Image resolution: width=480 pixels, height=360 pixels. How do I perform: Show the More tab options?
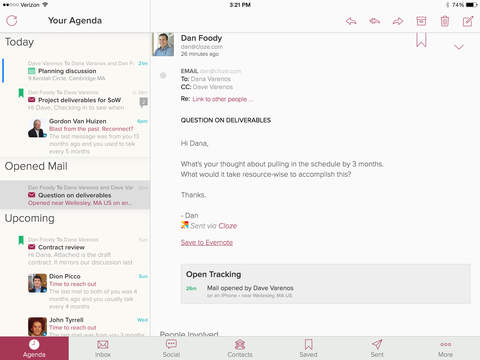coord(446,348)
